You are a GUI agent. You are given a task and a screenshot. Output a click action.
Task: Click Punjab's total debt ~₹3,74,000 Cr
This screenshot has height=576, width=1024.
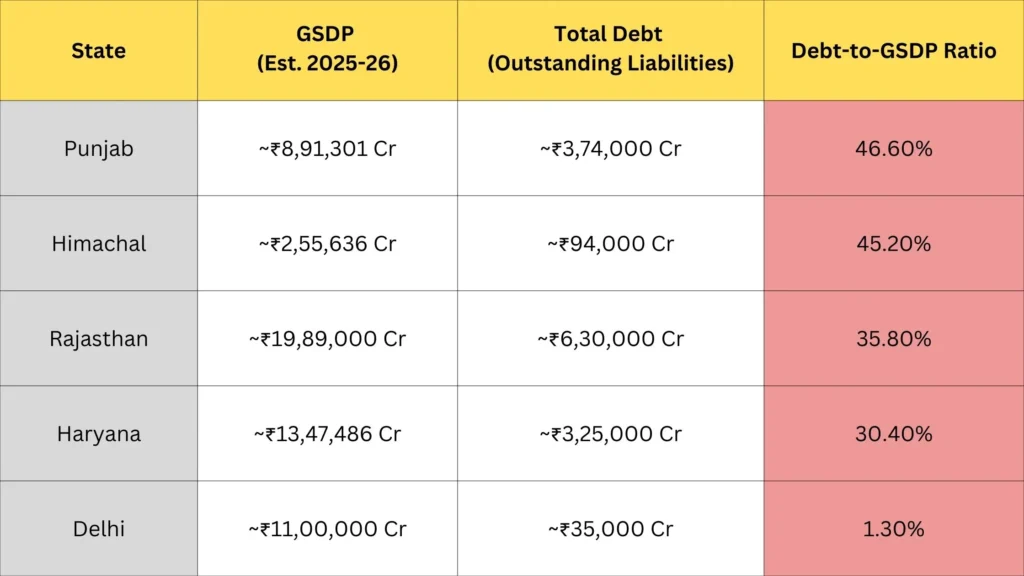pos(610,149)
